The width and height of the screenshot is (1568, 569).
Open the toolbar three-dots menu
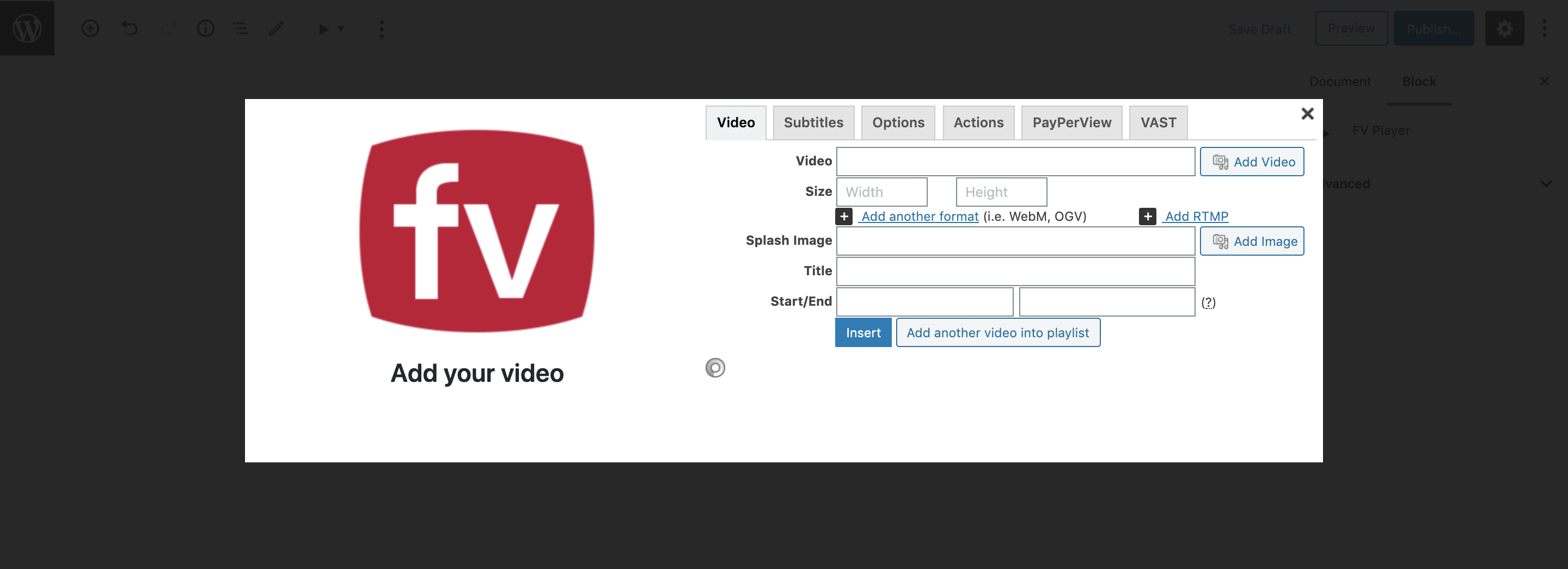pyautogui.click(x=382, y=29)
